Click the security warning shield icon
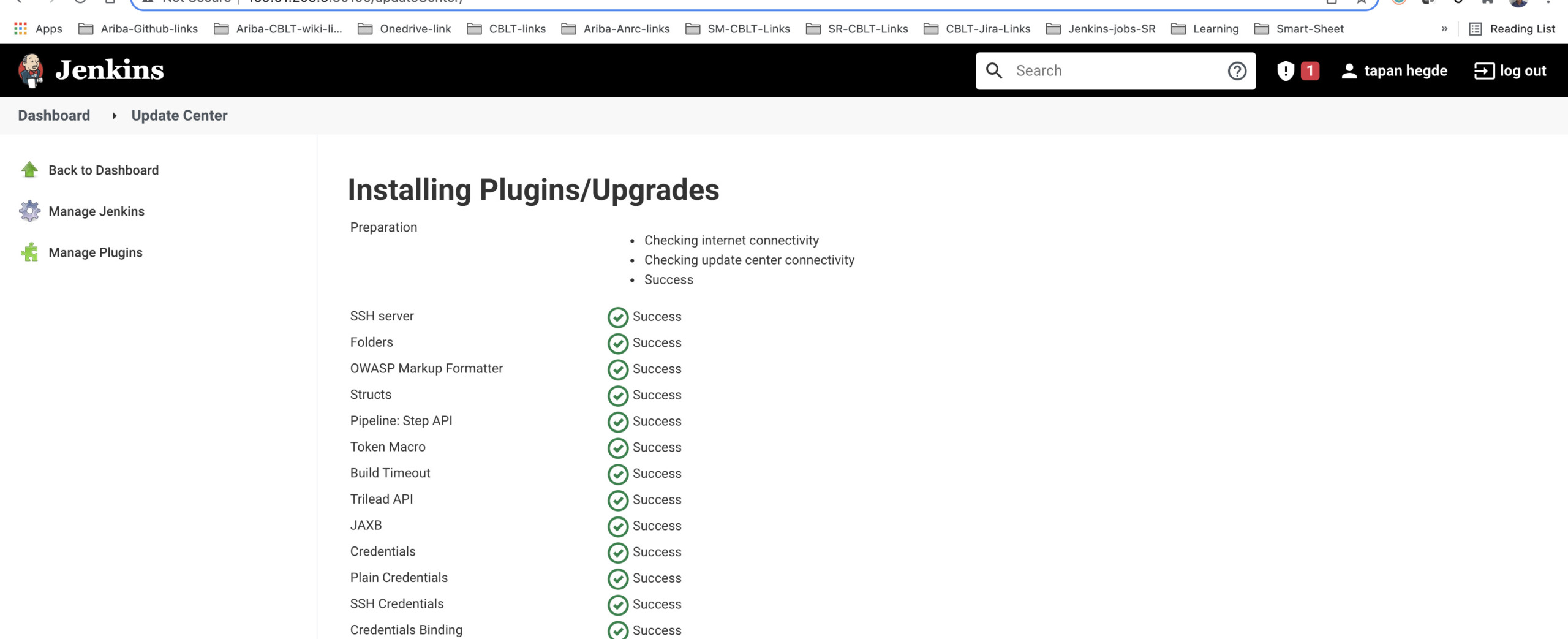The image size is (1568, 639). click(x=1285, y=71)
